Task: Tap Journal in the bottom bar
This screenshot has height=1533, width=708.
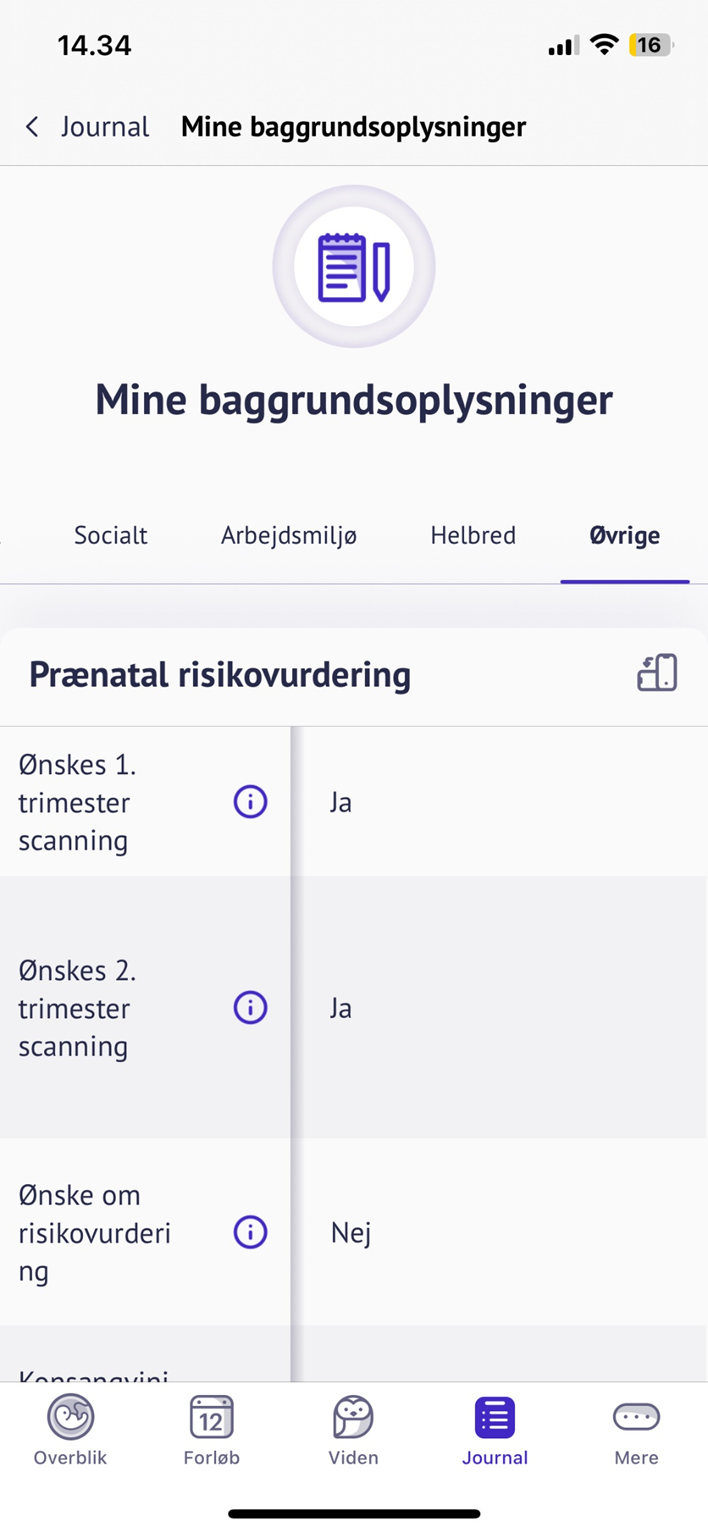Action: (495, 1430)
